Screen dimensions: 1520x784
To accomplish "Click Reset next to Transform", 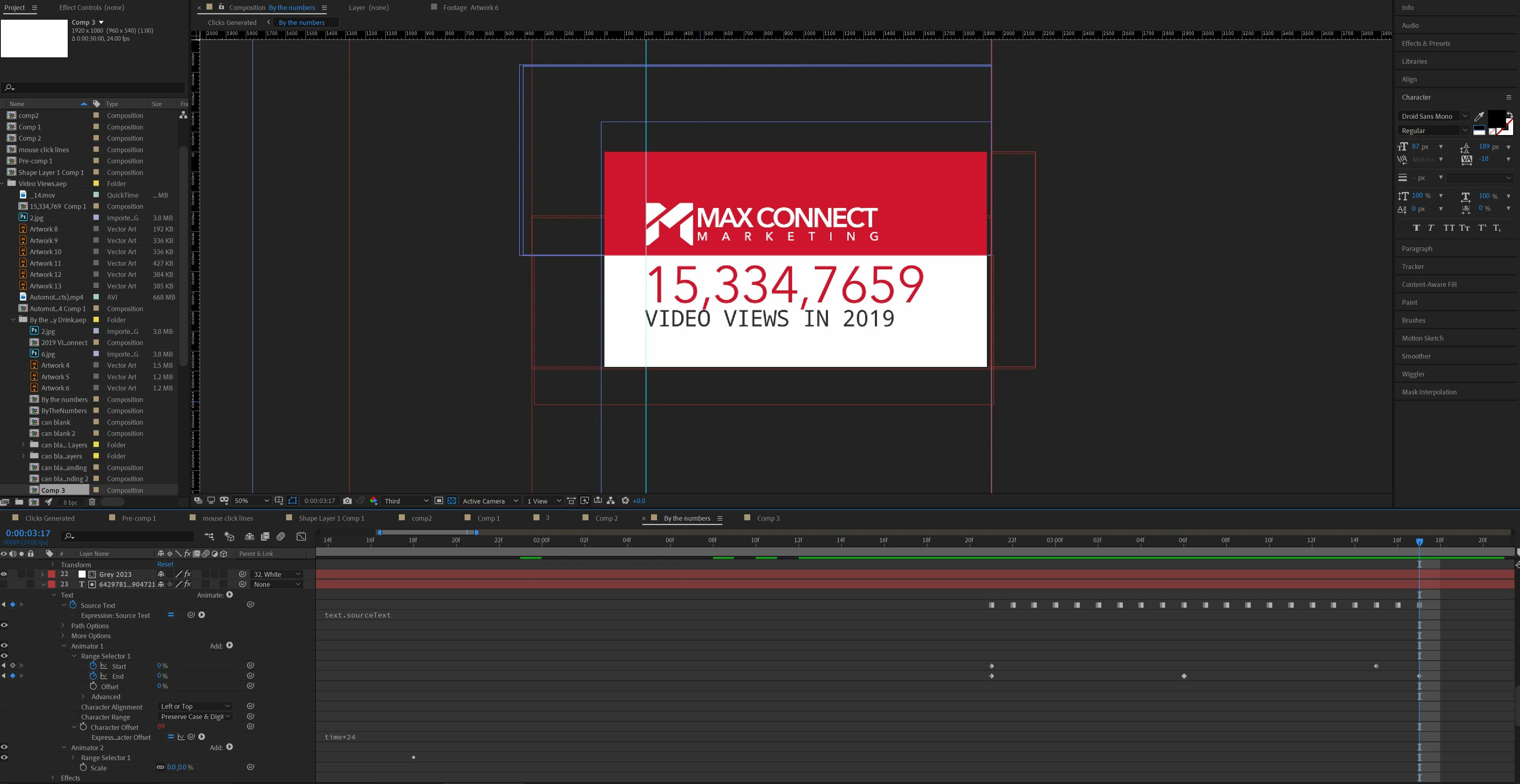I will point(165,564).
